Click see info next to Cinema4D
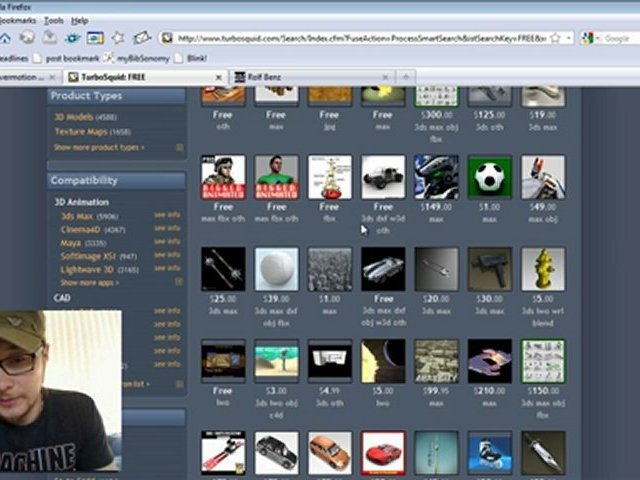640x480 pixels. (x=167, y=228)
